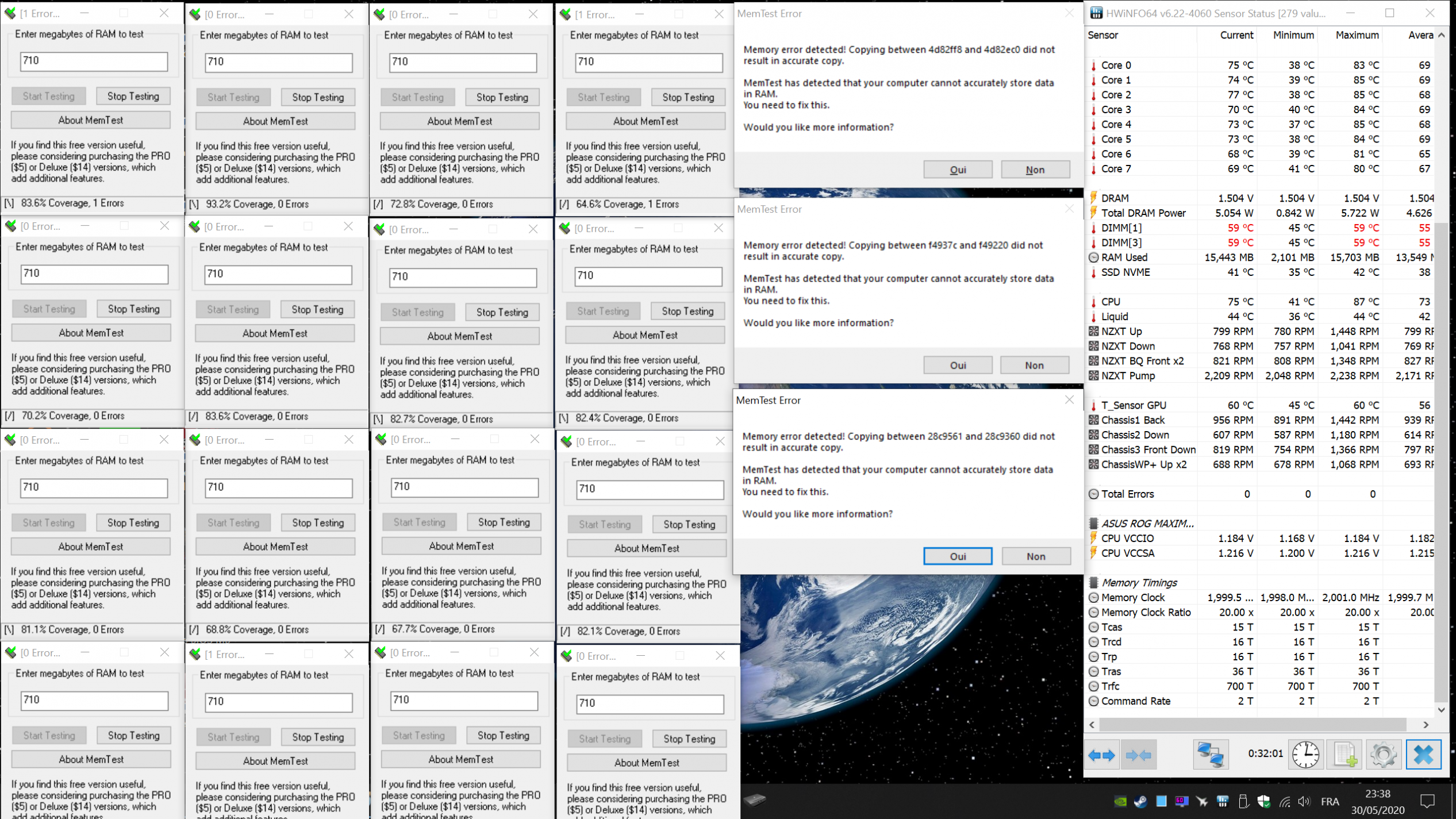Open clock showing 23:38 in taskbar
This screenshot has width=1456, height=819.
[1377, 801]
